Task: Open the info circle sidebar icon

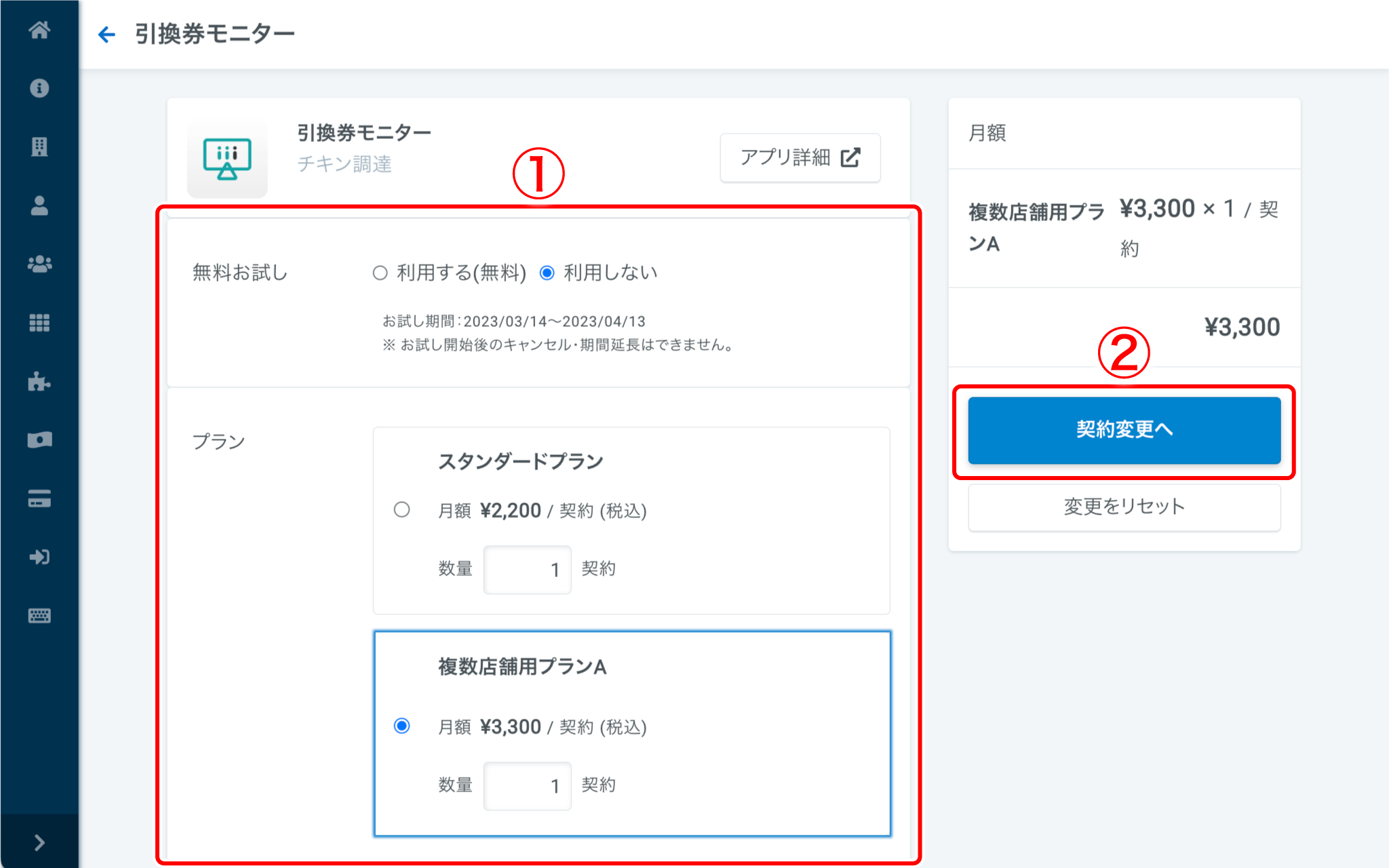Action: pyautogui.click(x=39, y=88)
